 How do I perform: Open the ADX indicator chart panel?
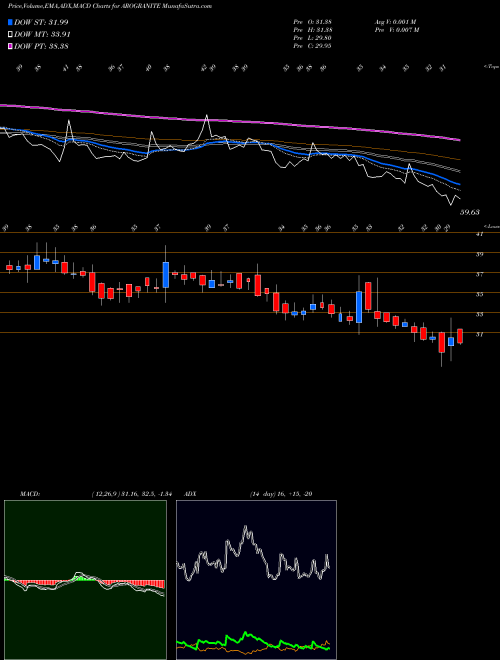(256, 580)
